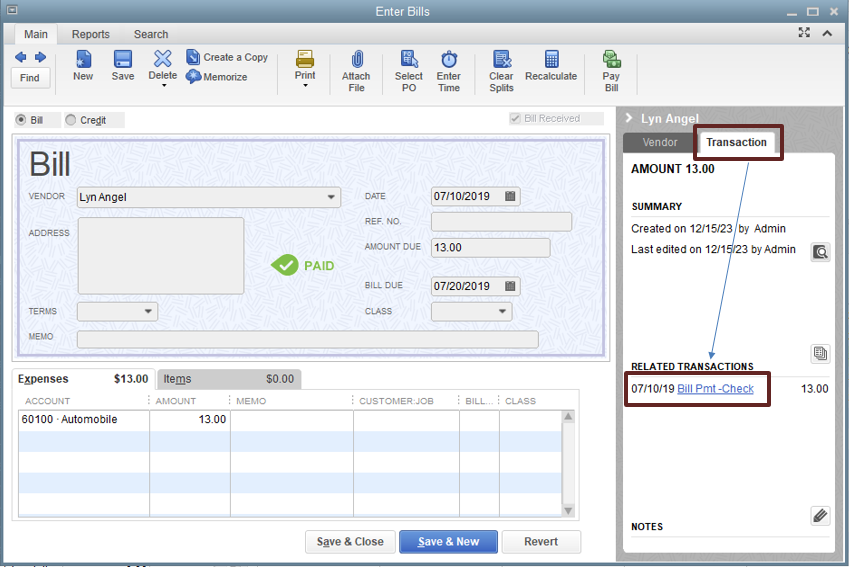Switch to Main ribbon tab
The image size is (849, 567).
(x=36, y=34)
